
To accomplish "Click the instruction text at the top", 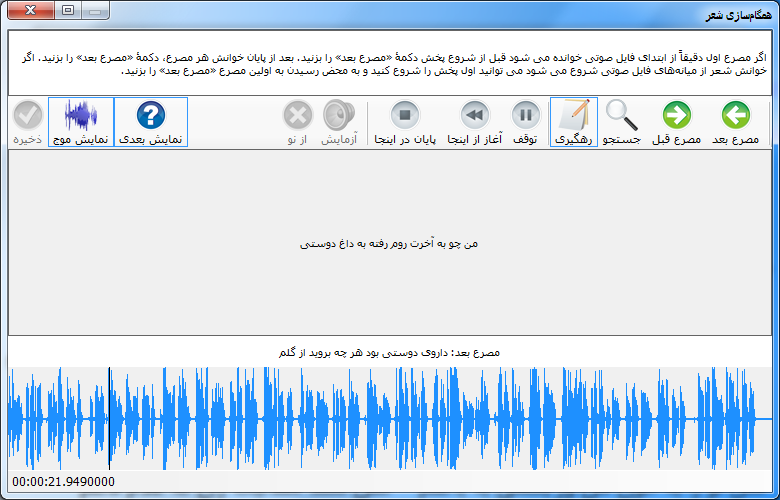I will click(394, 64).
